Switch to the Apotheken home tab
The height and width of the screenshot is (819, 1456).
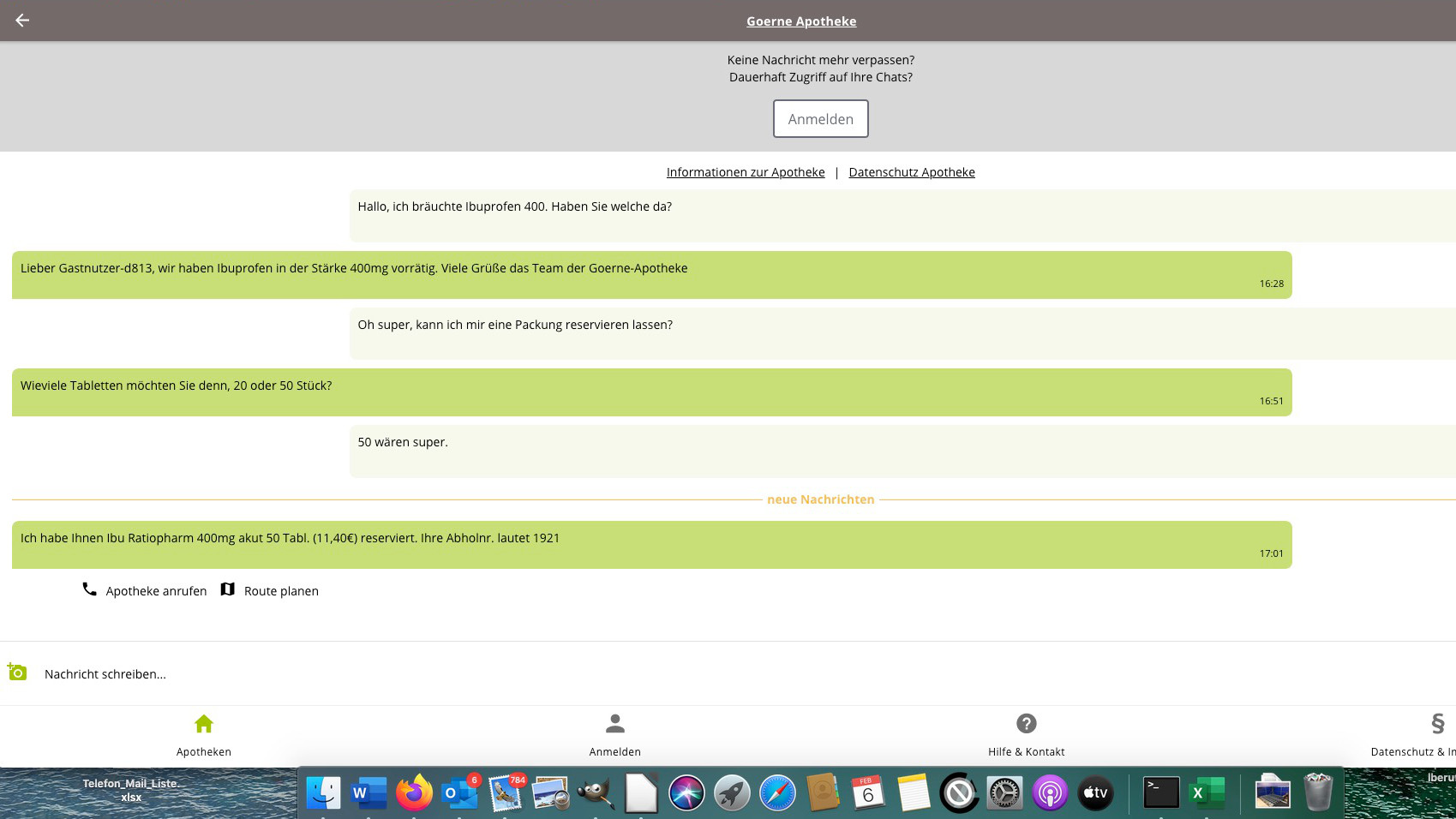[x=204, y=734]
